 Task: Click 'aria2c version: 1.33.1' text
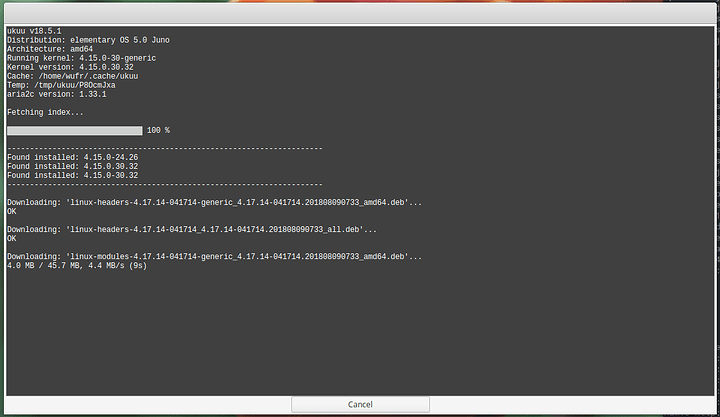56,94
